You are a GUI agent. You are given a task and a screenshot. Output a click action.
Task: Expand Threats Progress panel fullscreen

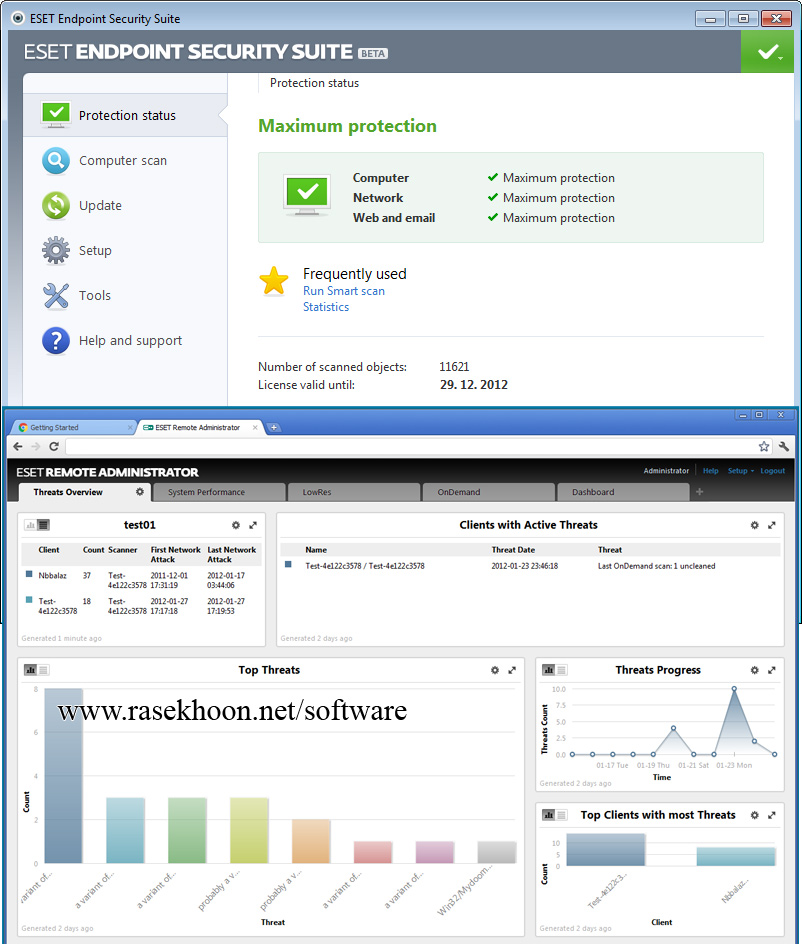[771, 670]
